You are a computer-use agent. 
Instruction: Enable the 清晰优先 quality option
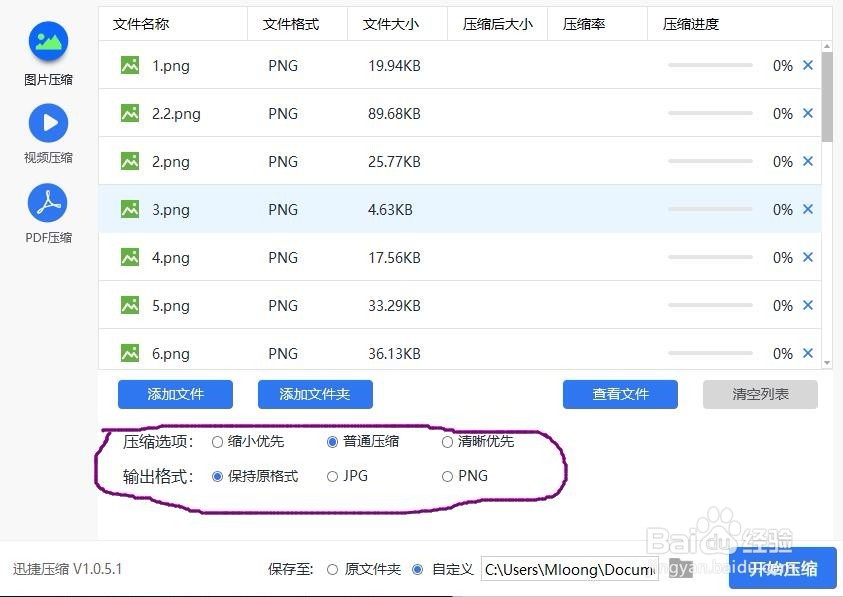pos(447,441)
